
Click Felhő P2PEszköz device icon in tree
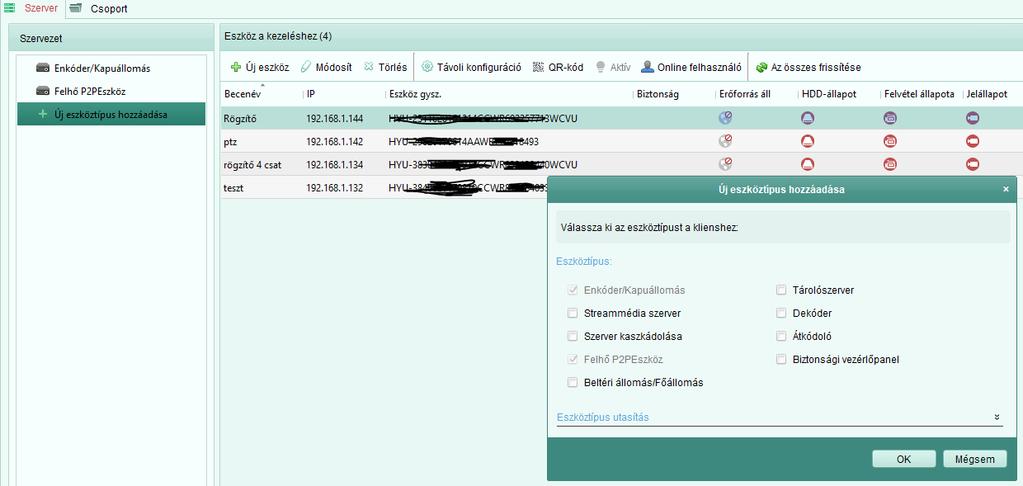click(43, 91)
